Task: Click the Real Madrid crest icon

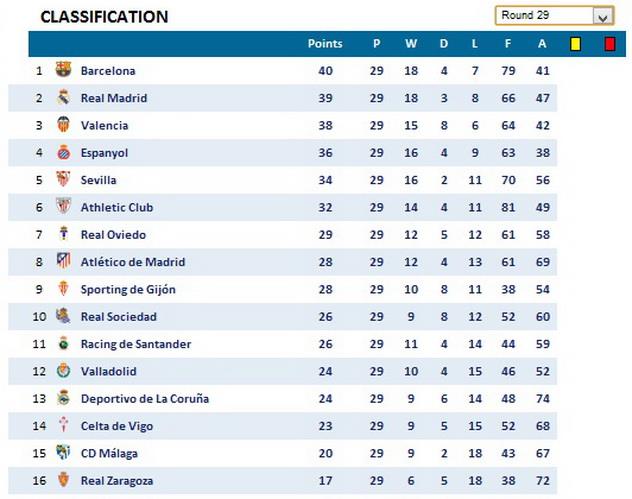Action: click(x=63, y=98)
